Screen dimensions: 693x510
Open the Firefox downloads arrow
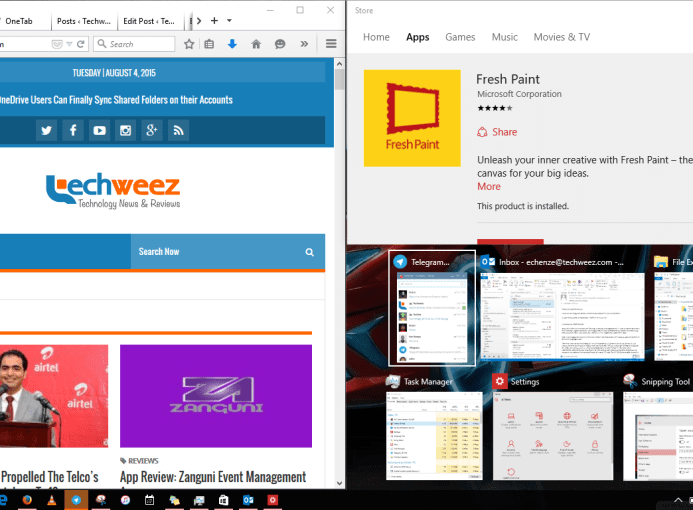coord(232,44)
